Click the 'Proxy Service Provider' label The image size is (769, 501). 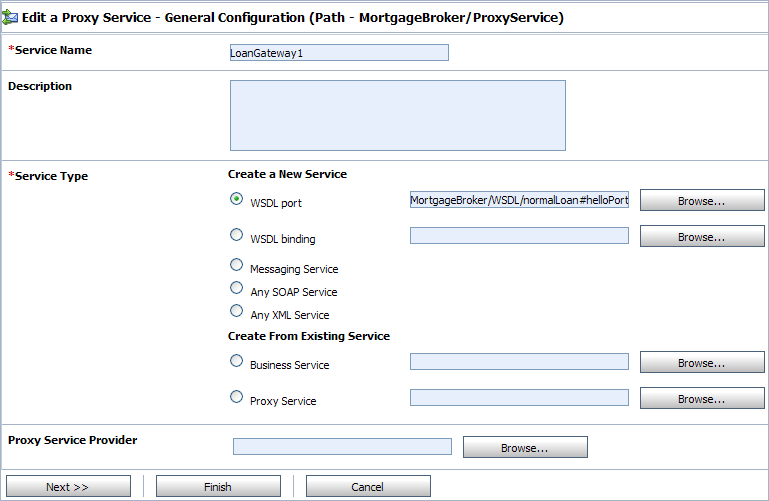(73, 440)
